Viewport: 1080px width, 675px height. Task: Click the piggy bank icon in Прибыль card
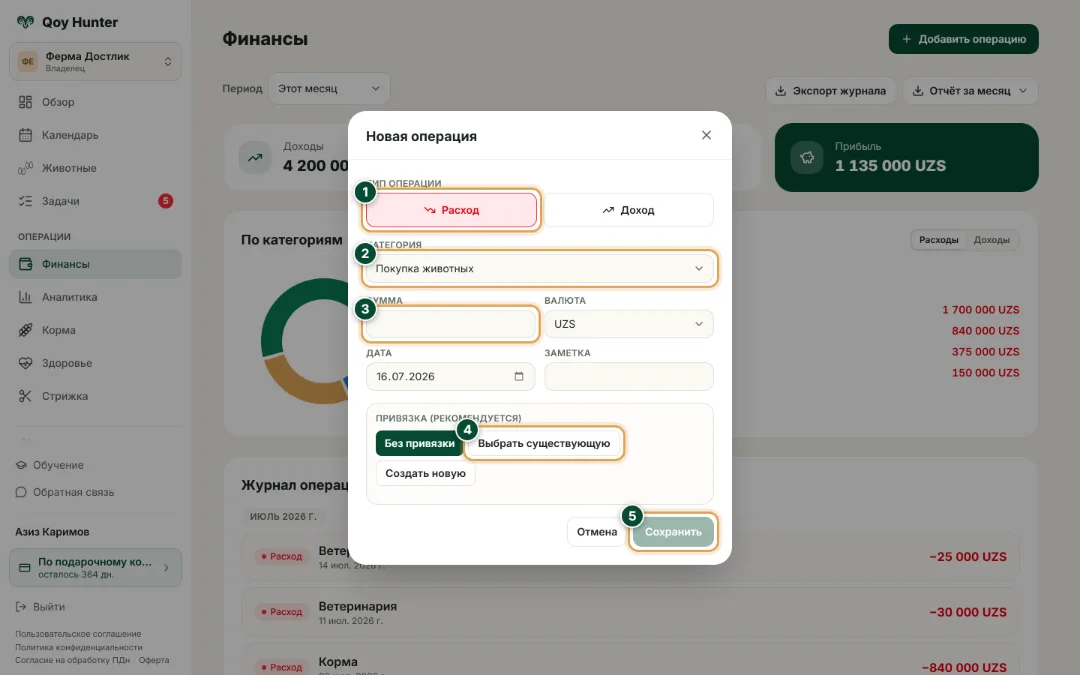pyautogui.click(x=807, y=157)
